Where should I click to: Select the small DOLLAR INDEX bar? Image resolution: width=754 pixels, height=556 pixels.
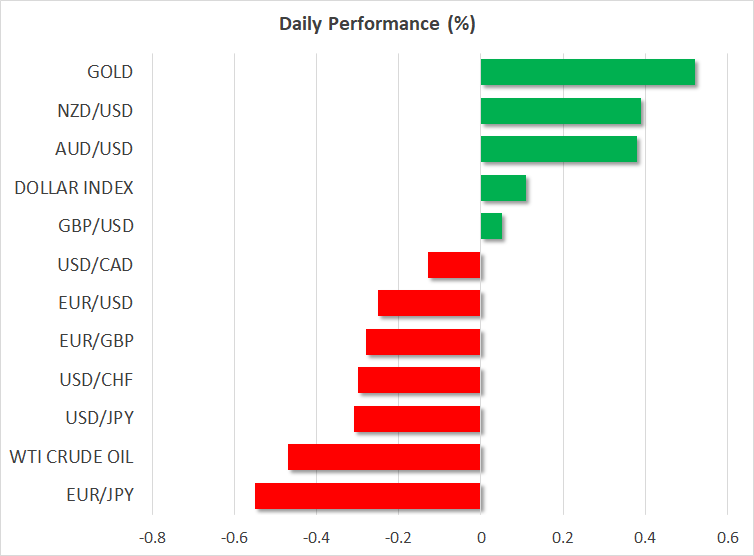(503, 188)
